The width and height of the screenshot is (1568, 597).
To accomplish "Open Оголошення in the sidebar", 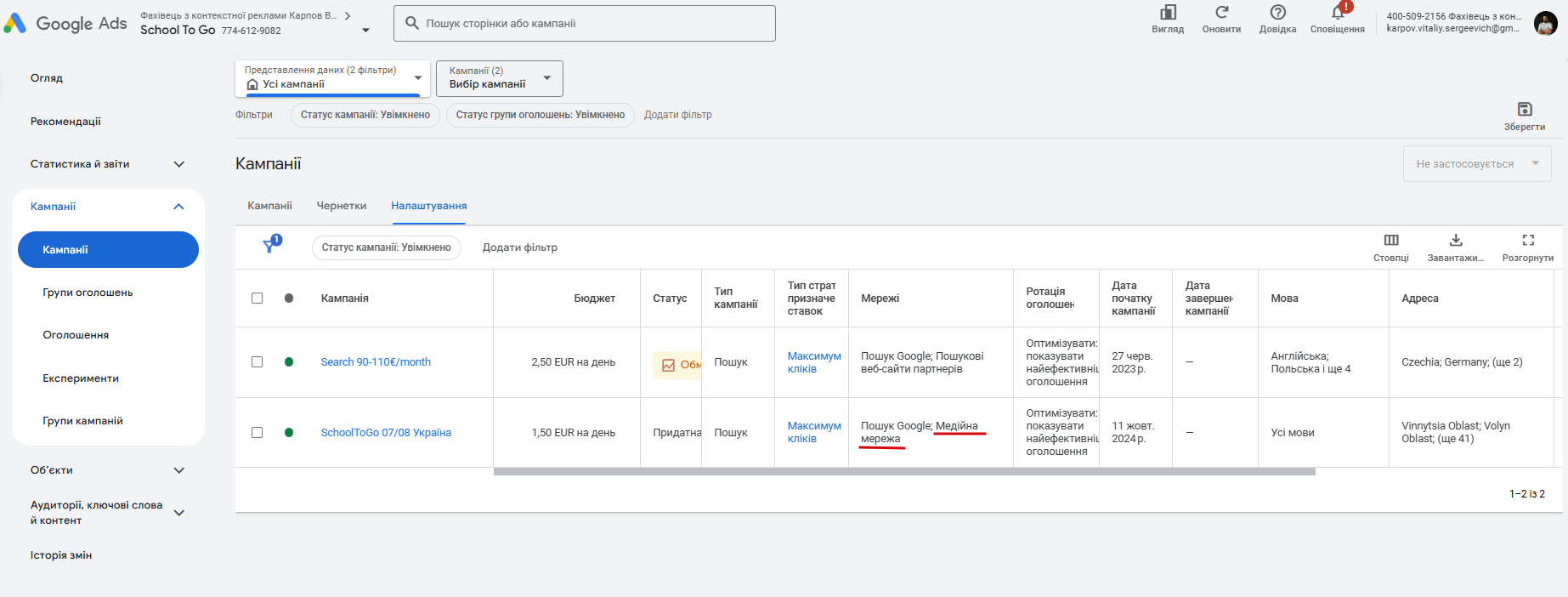I will (x=76, y=335).
